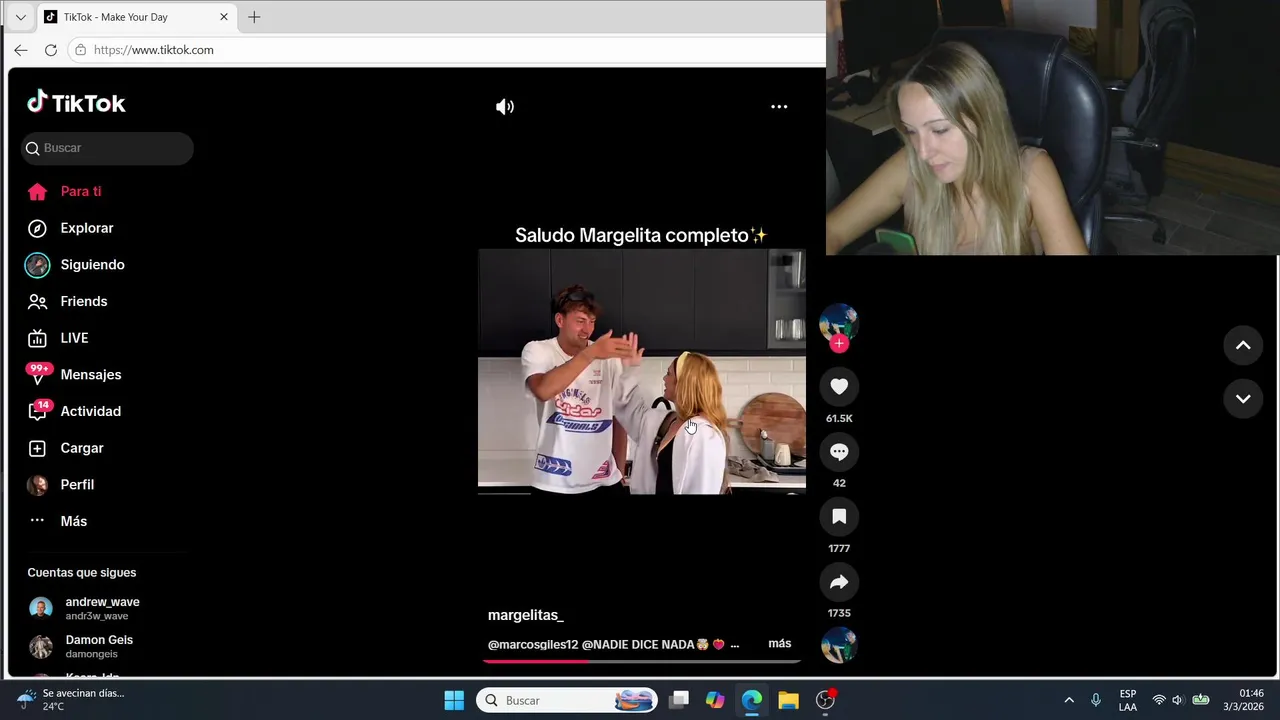Open the weather widget 24°C
The height and width of the screenshot is (720, 1280).
[70, 700]
